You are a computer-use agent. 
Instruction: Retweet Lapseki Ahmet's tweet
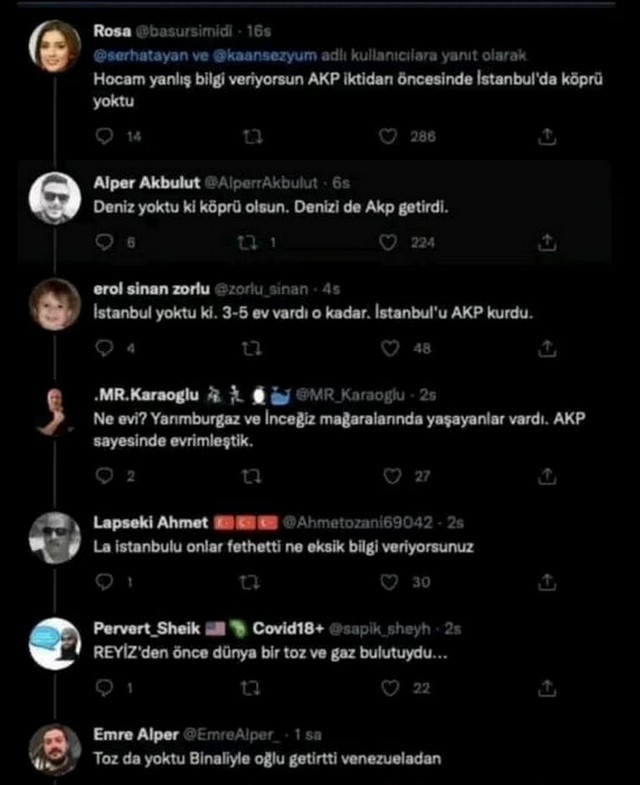click(249, 582)
